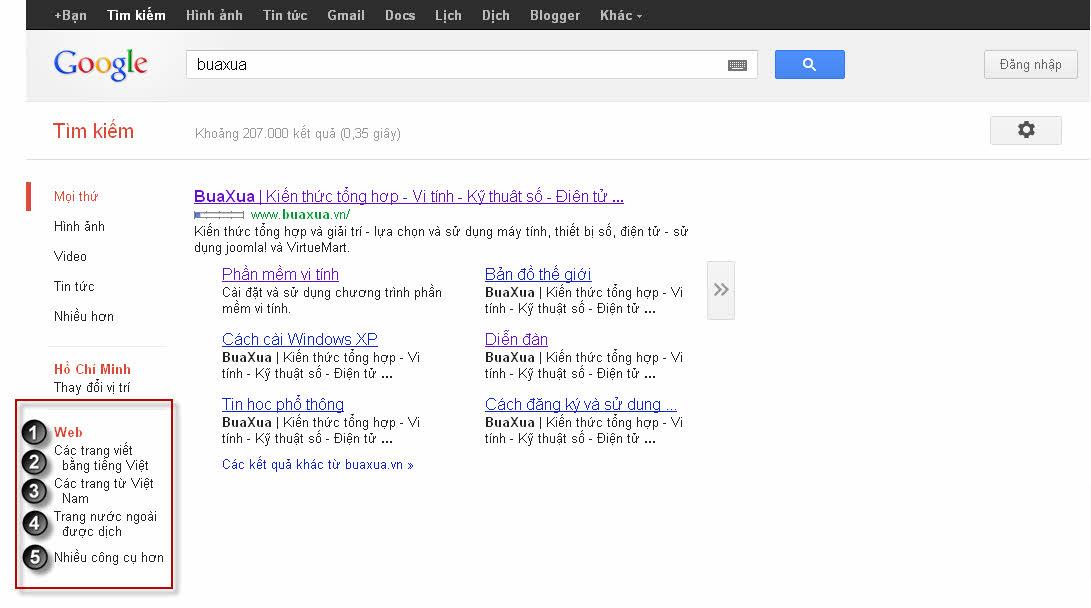The width and height of the screenshot is (1091, 608).
Task: Click the Đăng nhập button
Action: coord(1030,65)
